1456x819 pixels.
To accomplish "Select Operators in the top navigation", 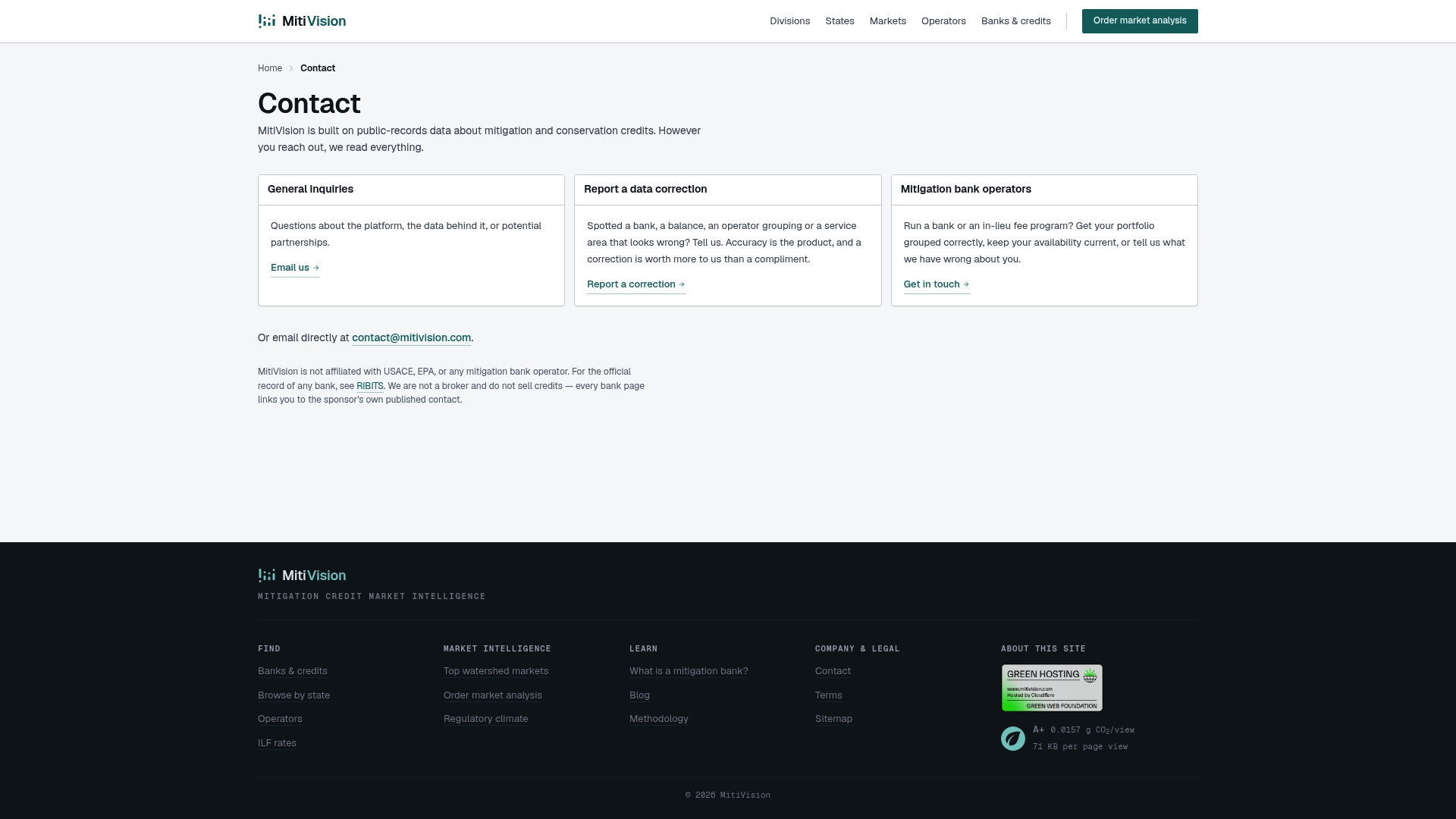I will [943, 21].
